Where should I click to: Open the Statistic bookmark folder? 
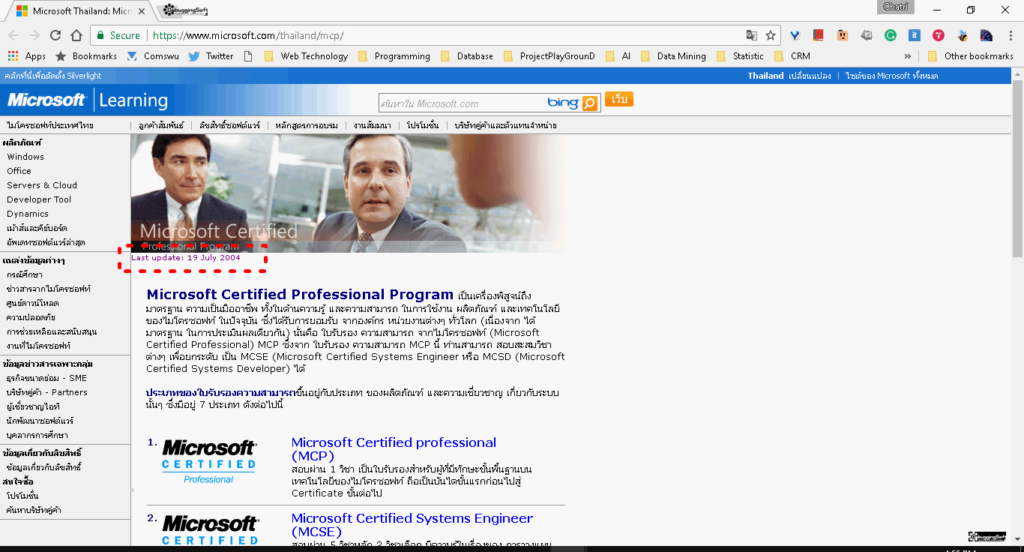point(740,56)
